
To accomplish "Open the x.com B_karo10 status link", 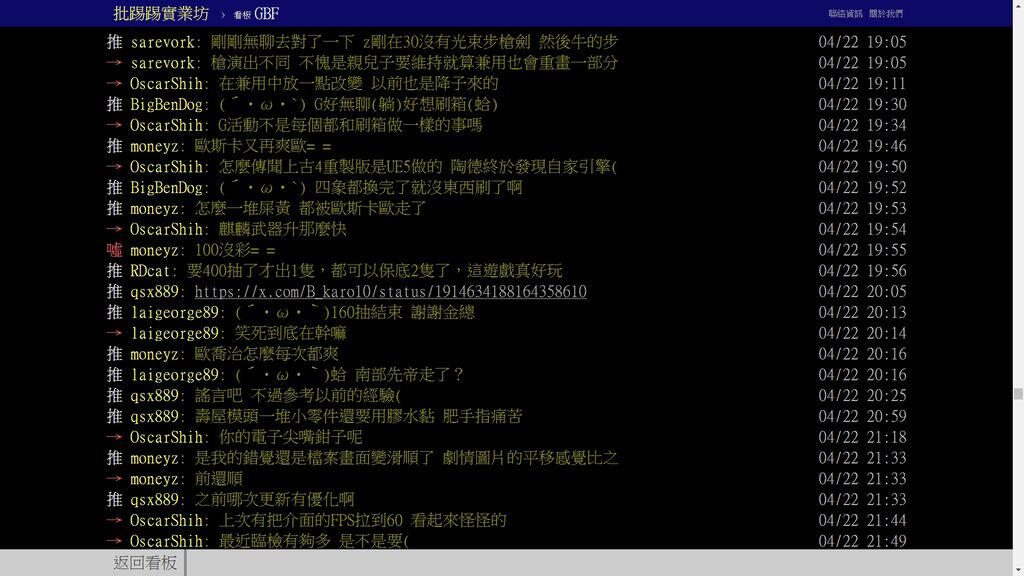I will pos(390,292).
